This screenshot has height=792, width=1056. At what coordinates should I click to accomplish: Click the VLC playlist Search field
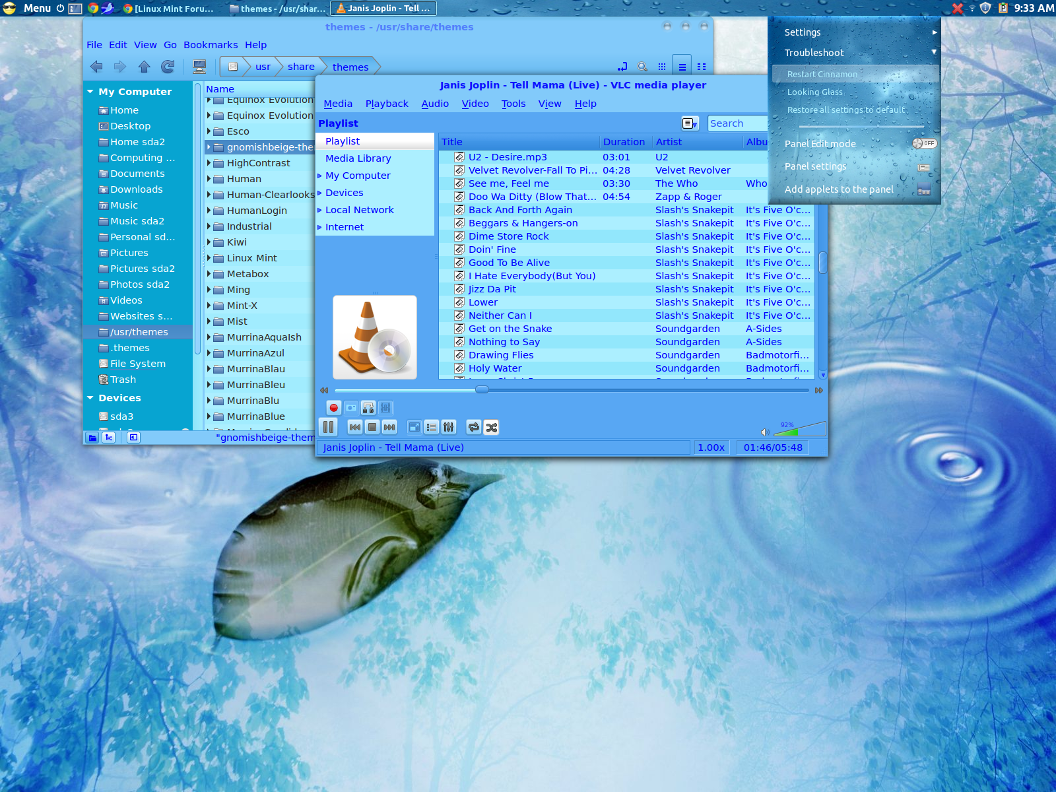pyautogui.click(x=737, y=123)
